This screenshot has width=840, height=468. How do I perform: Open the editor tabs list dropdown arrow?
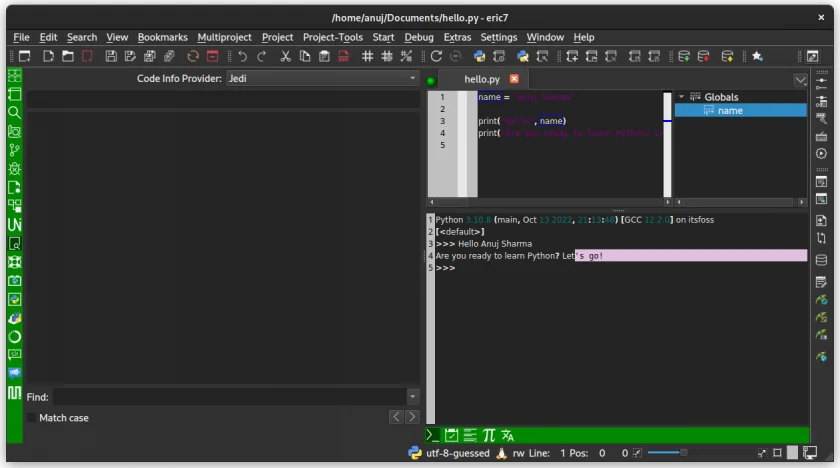800,80
